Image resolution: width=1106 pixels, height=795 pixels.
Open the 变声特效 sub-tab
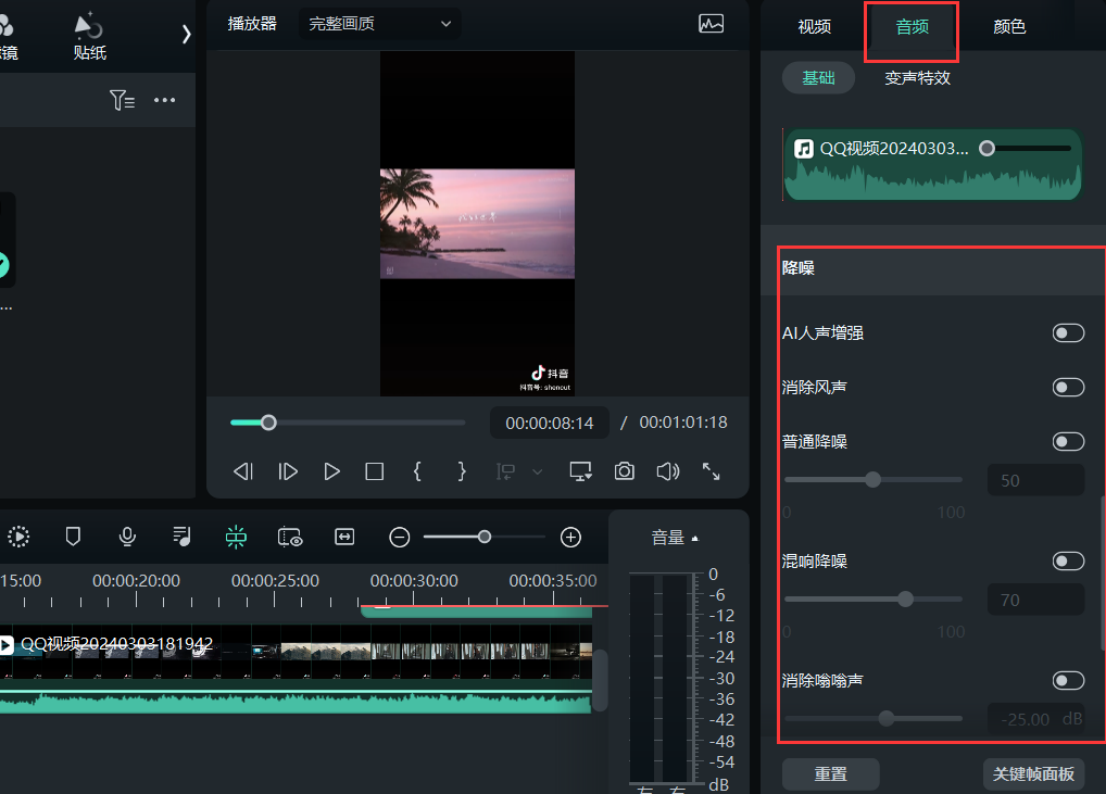coord(917,78)
